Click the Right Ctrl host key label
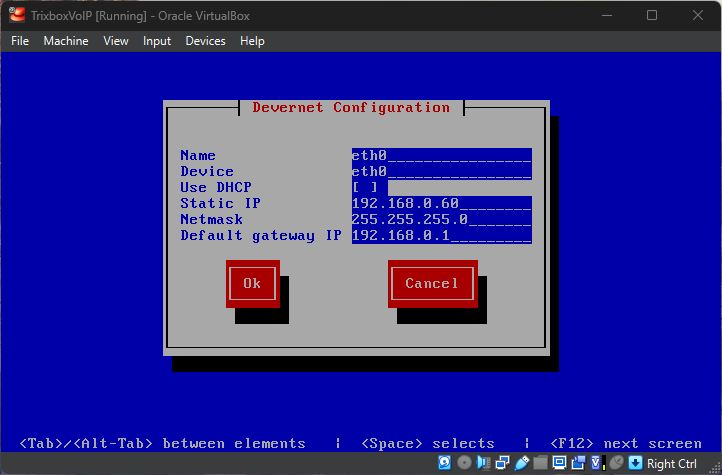Image resolution: width=722 pixels, height=475 pixels. (672, 463)
